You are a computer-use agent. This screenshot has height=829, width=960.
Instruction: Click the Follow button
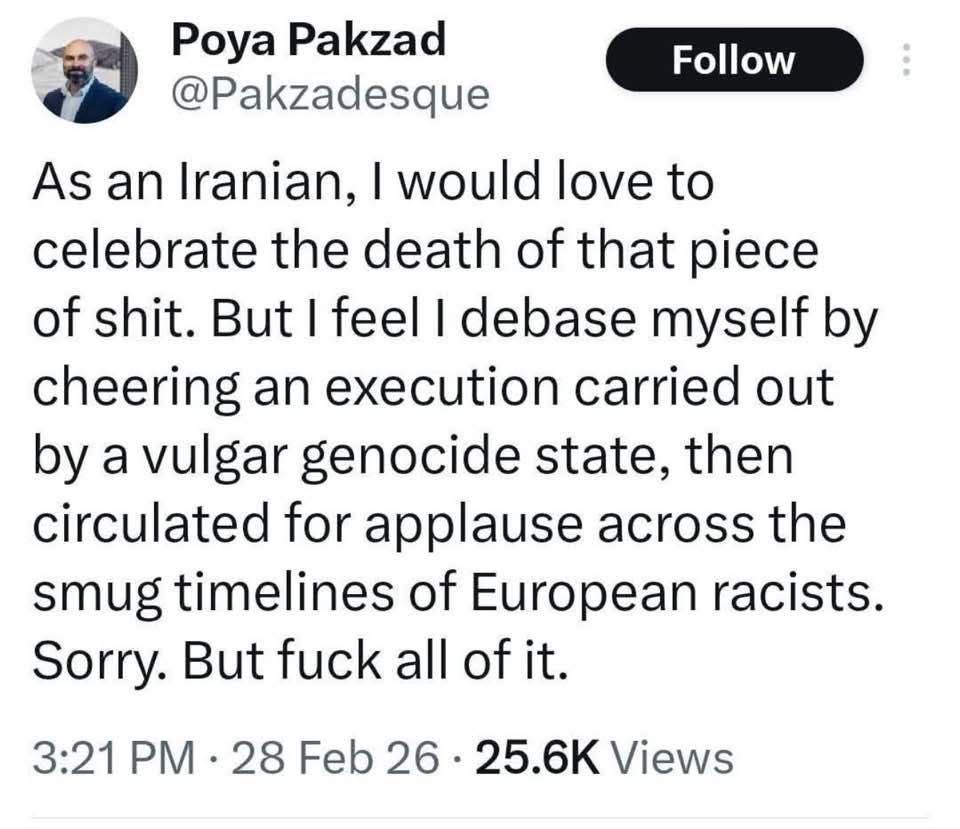pos(734,60)
